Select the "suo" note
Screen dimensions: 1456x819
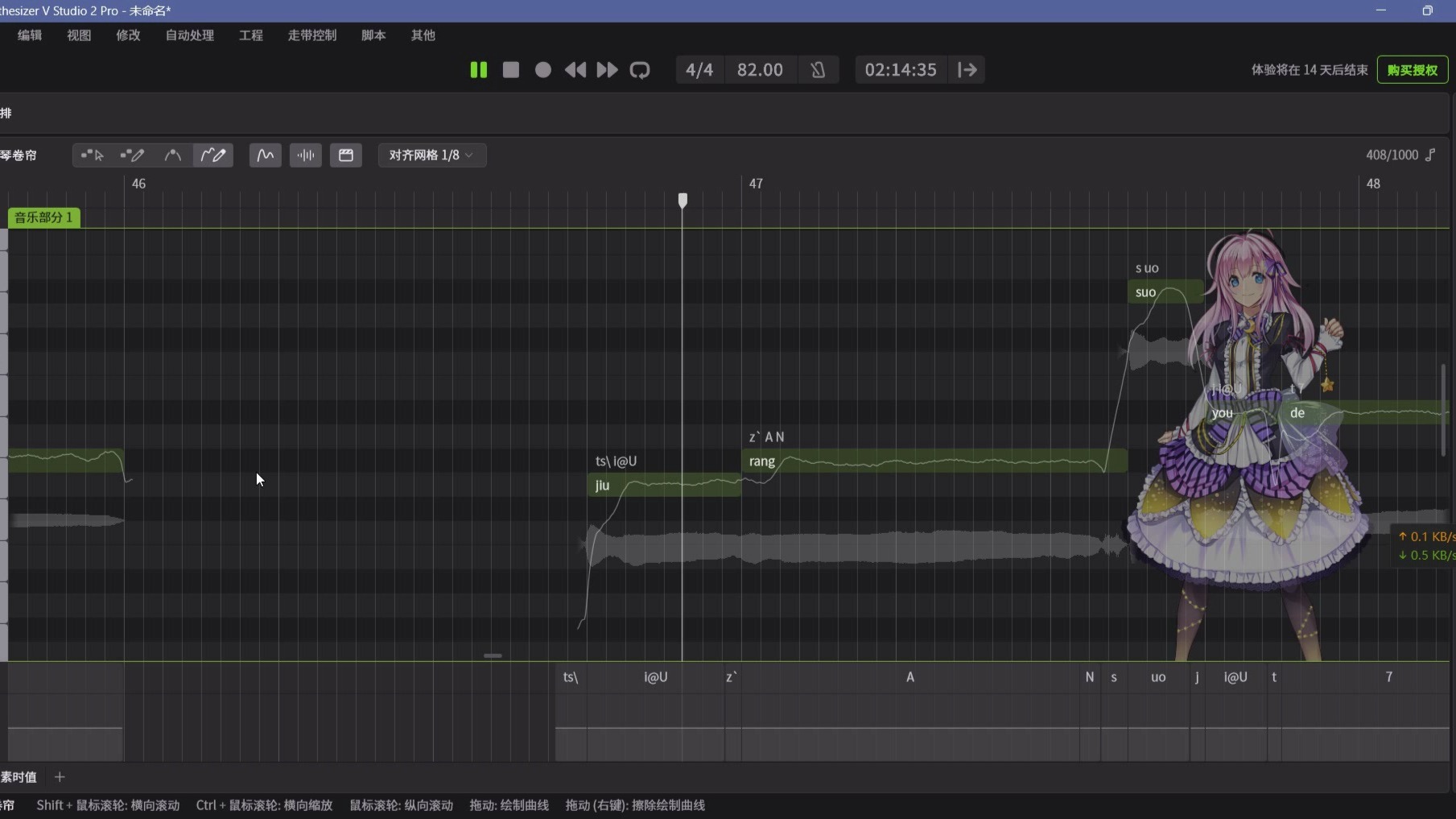pos(1165,292)
